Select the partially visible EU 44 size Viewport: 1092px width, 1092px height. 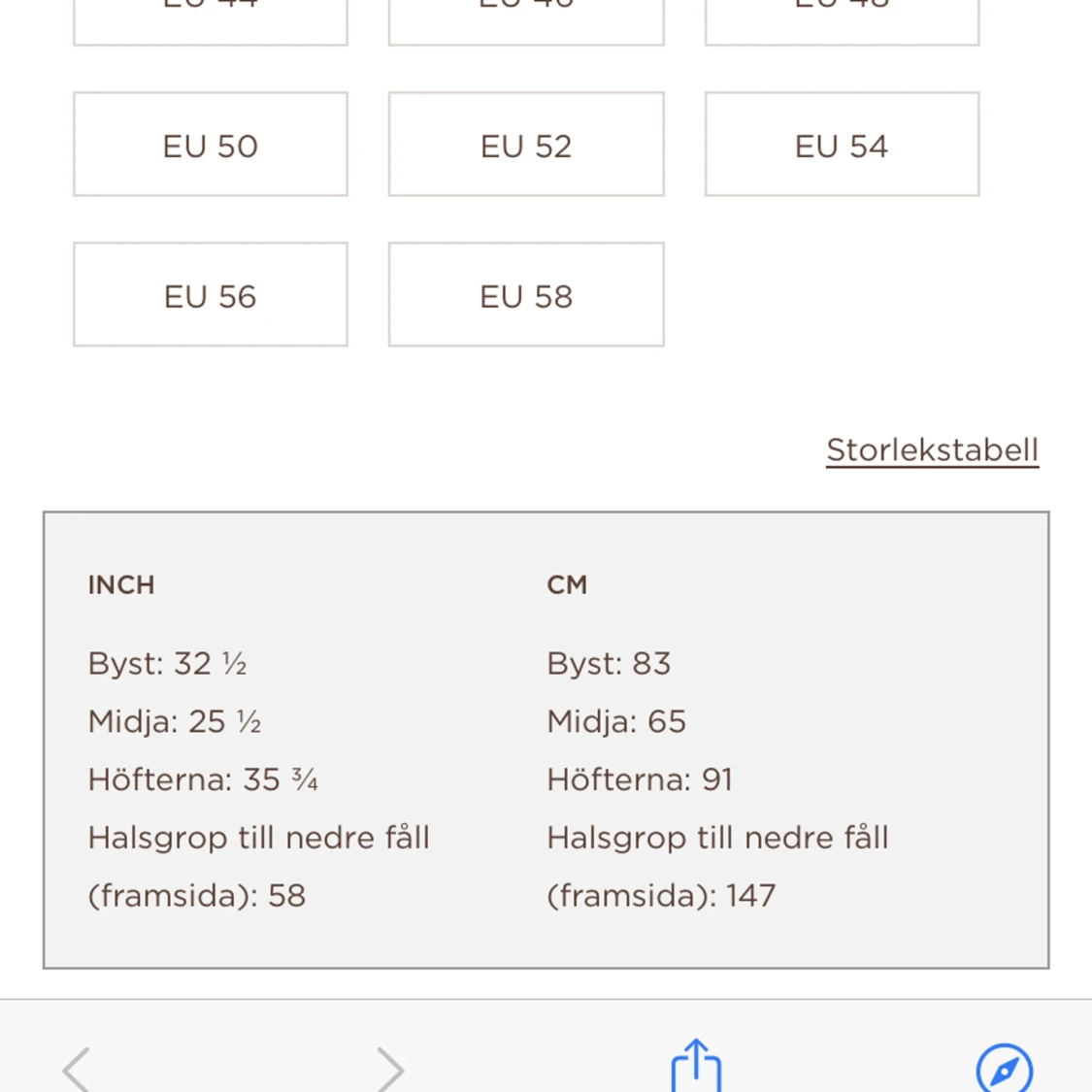(211, 19)
